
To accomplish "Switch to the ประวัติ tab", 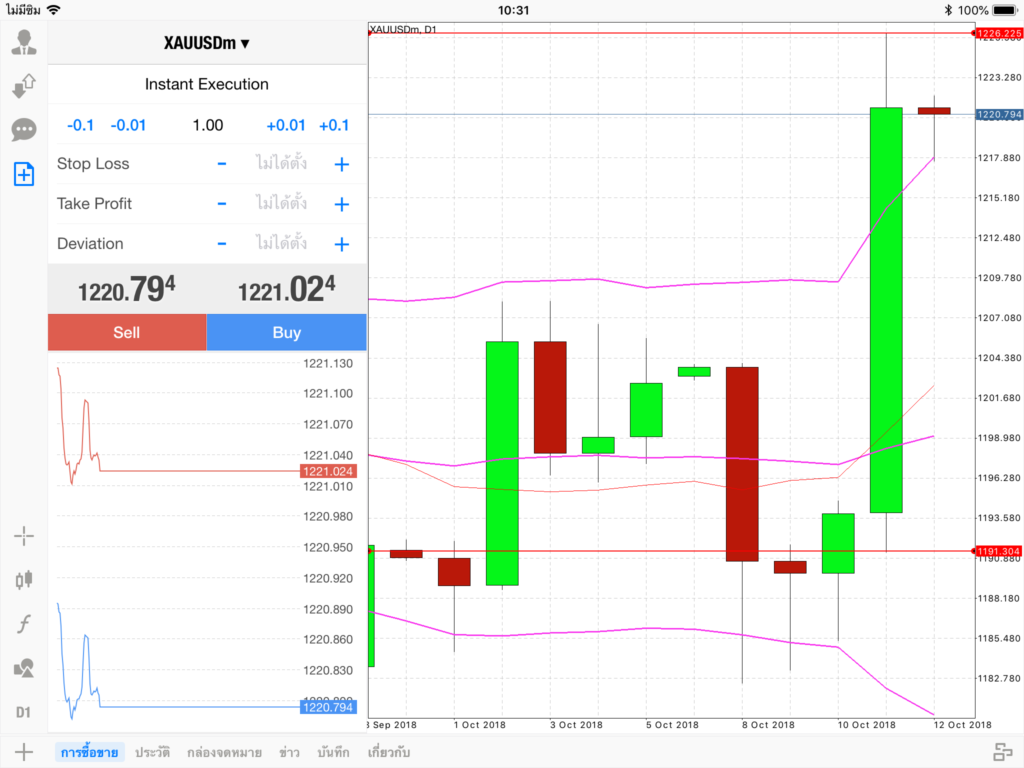I will click(153, 752).
